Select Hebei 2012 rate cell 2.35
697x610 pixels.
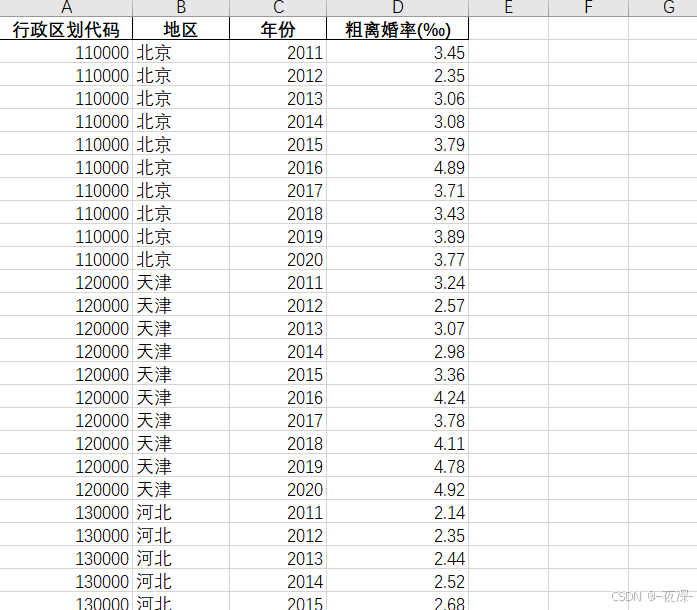398,536
